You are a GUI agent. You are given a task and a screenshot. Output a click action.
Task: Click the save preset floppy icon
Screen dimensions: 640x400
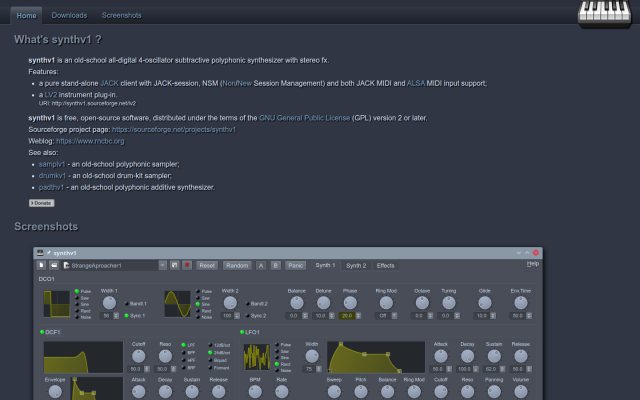(174, 265)
